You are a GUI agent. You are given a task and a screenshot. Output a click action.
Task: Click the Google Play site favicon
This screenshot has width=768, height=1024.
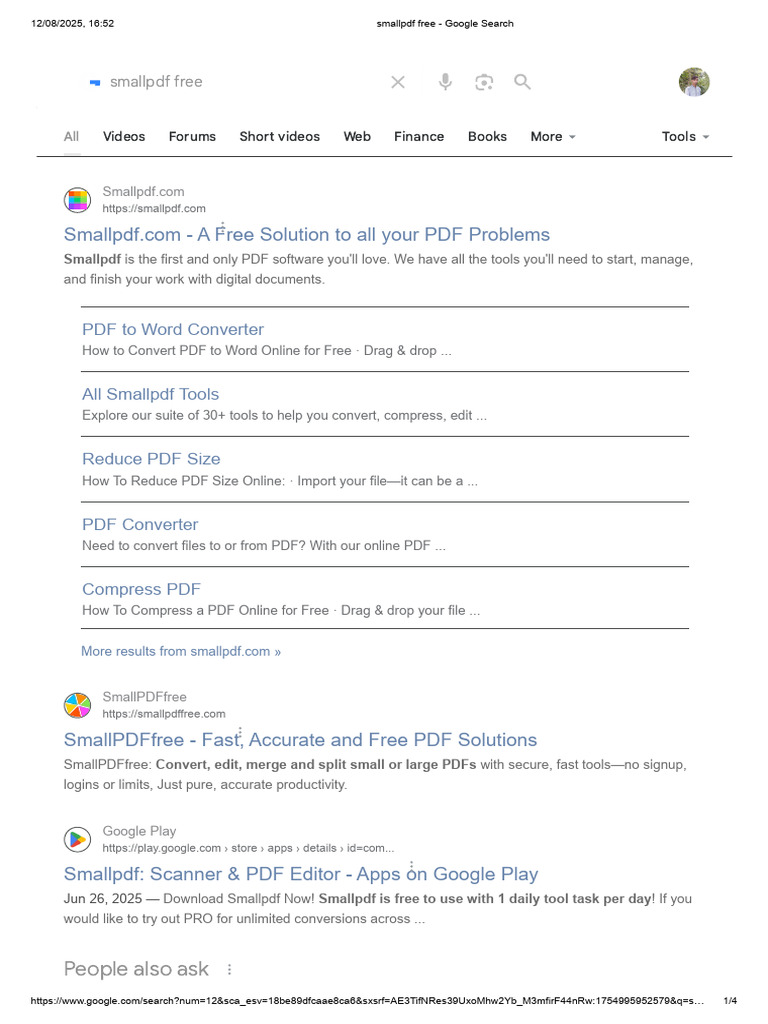click(x=77, y=839)
